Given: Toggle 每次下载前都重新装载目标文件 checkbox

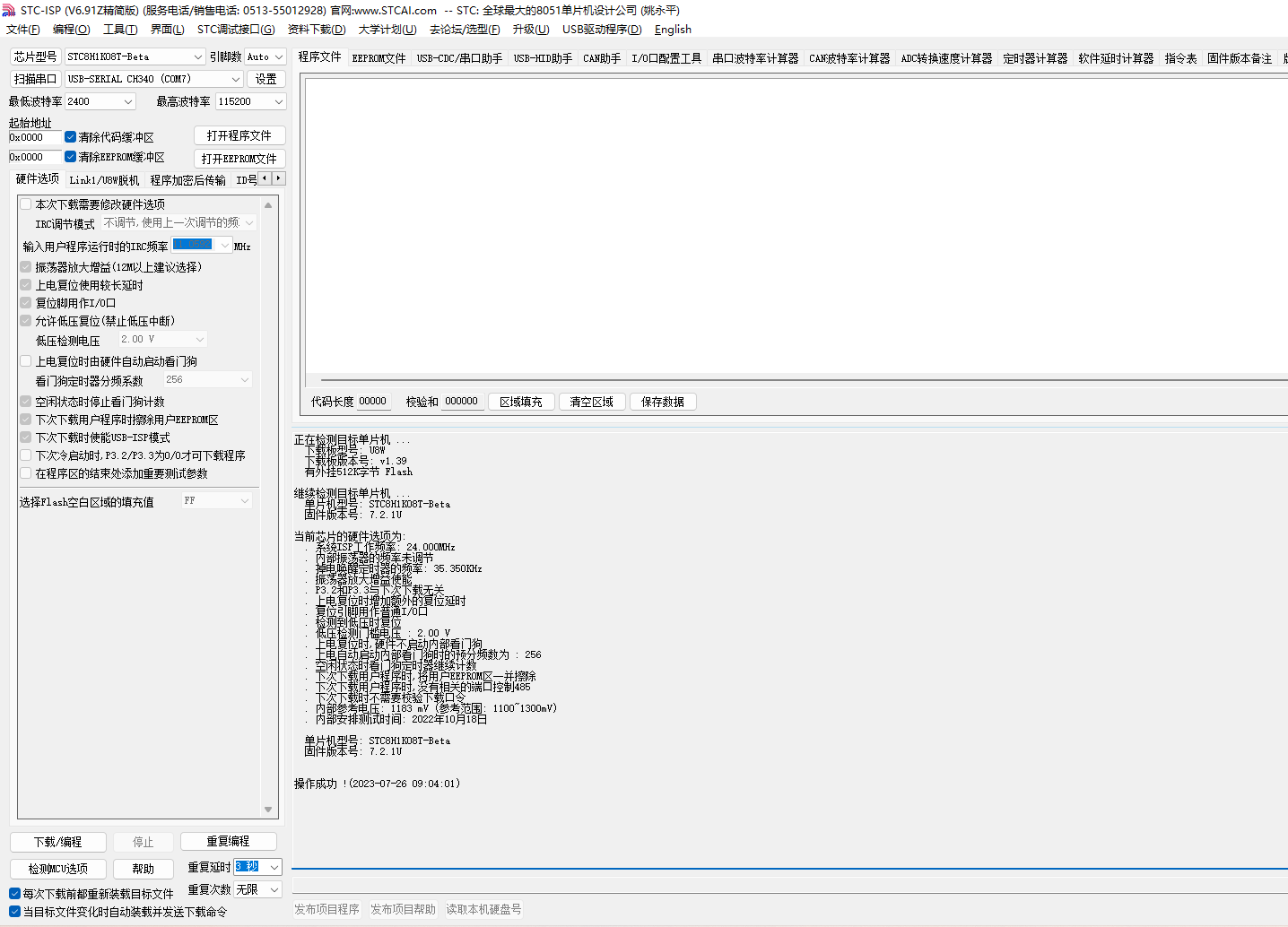Looking at the screenshot, I should pos(14,894).
